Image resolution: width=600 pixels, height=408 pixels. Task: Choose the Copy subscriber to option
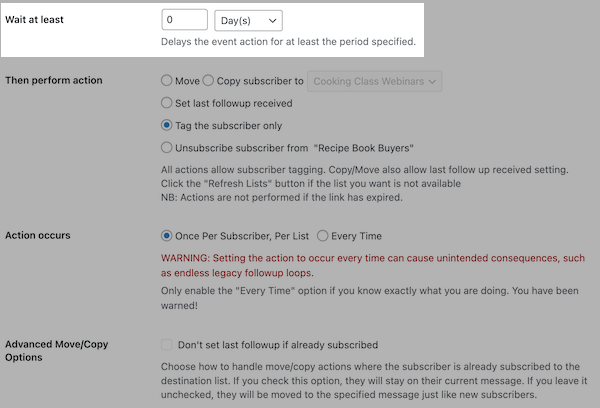point(209,80)
